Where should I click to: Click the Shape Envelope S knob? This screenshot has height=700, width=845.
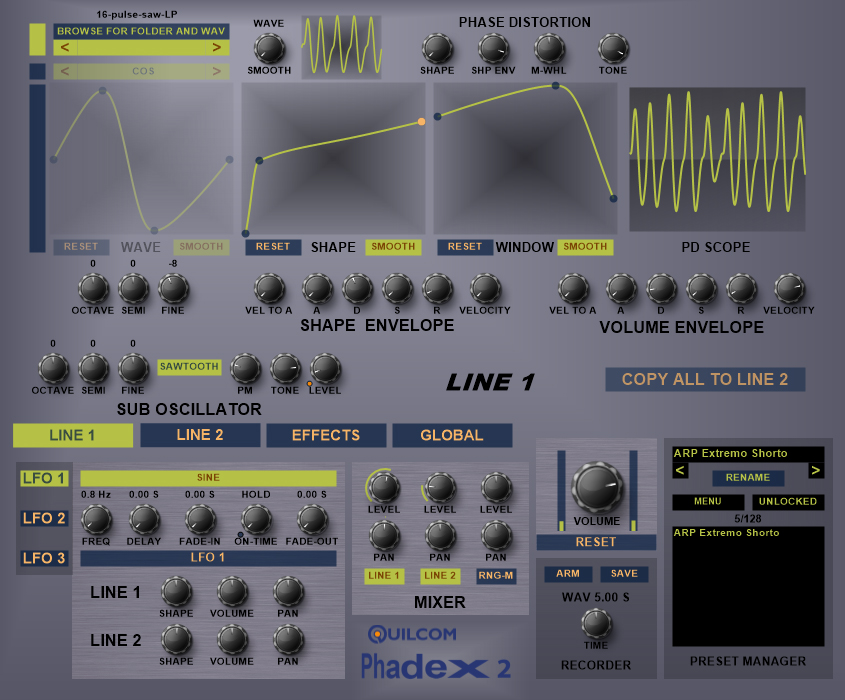[x=398, y=289]
